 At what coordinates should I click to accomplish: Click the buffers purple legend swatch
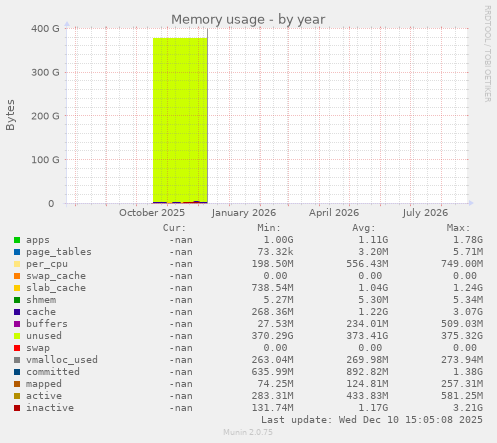(17, 324)
